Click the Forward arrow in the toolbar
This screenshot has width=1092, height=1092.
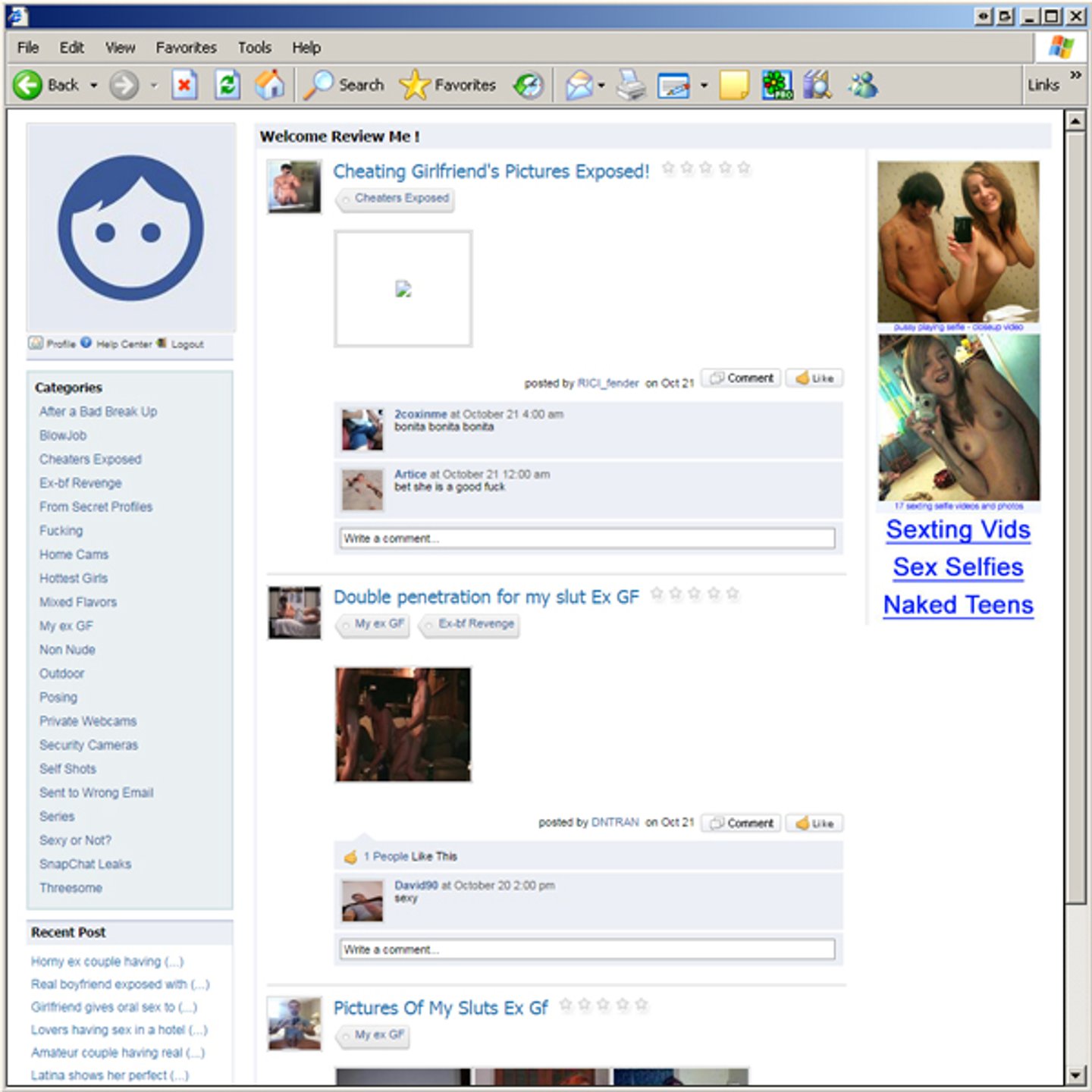coord(124,85)
